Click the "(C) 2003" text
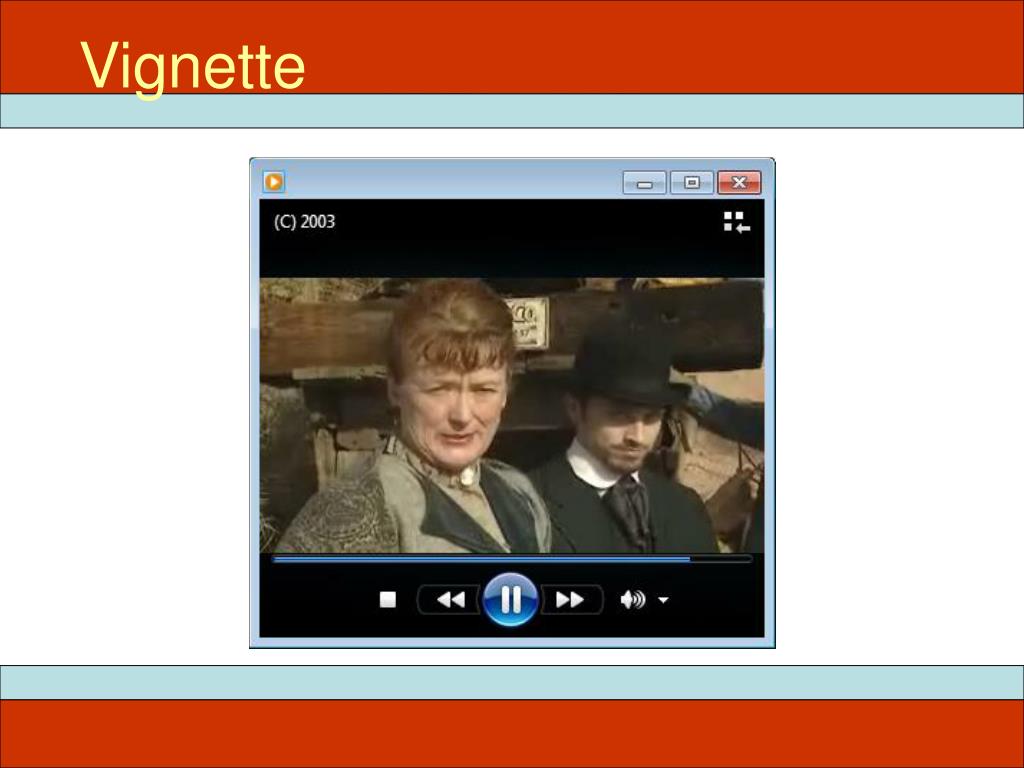 pos(304,222)
